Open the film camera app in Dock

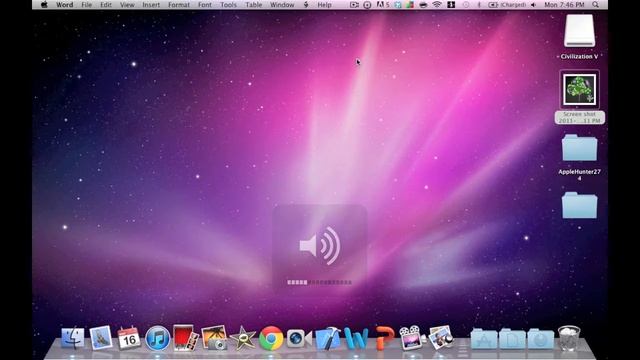(412, 338)
